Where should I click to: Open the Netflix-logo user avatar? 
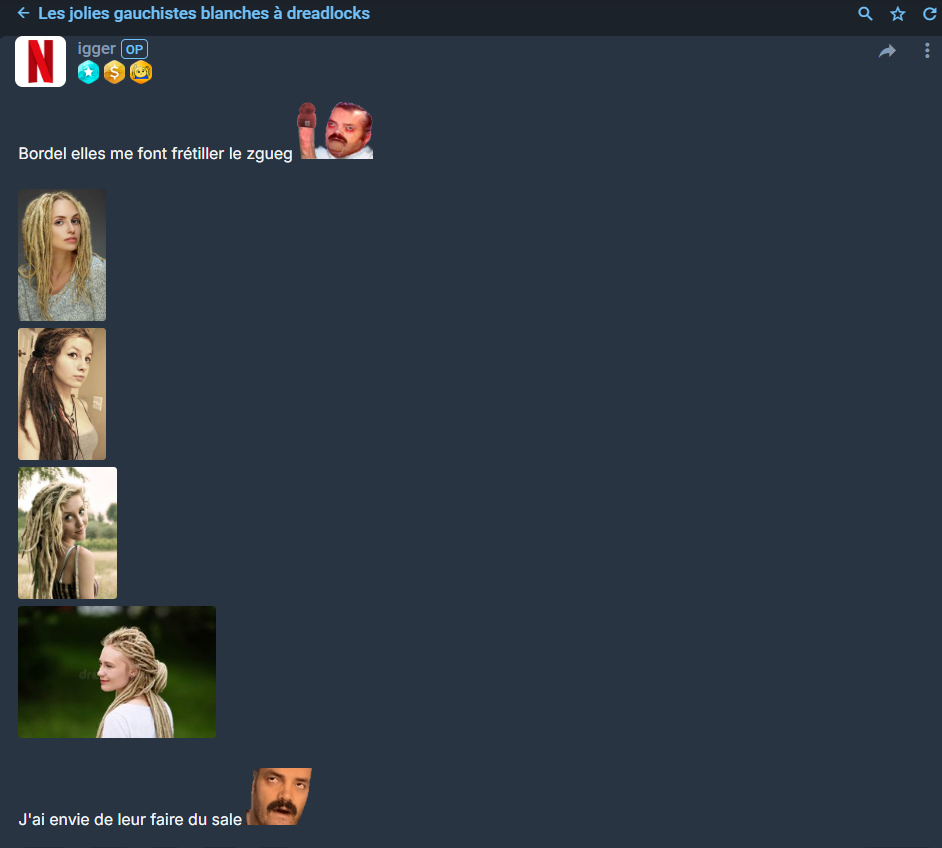(x=40, y=61)
